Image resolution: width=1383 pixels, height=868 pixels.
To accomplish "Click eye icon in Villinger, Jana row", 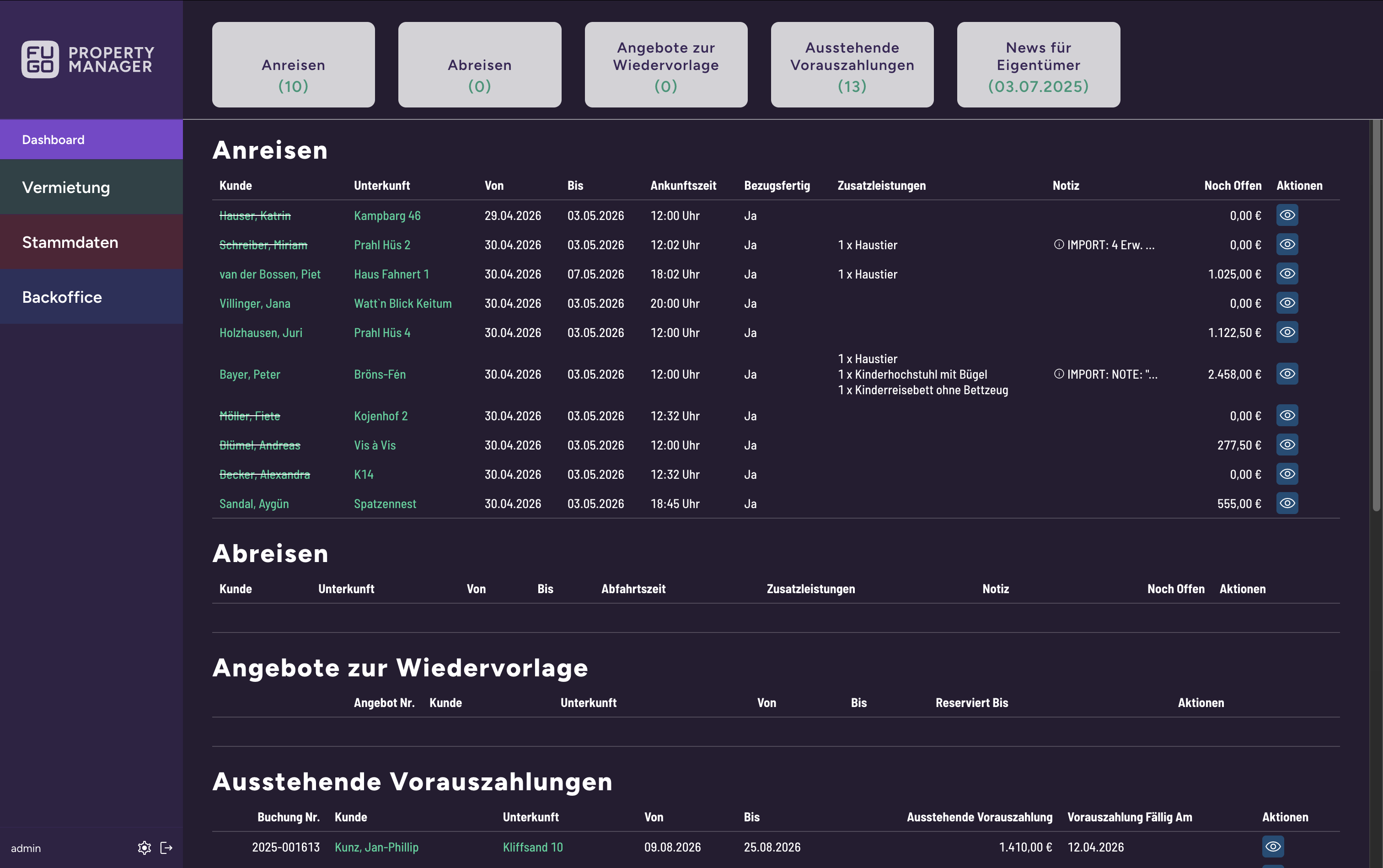I will pyautogui.click(x=1287, y=303).
